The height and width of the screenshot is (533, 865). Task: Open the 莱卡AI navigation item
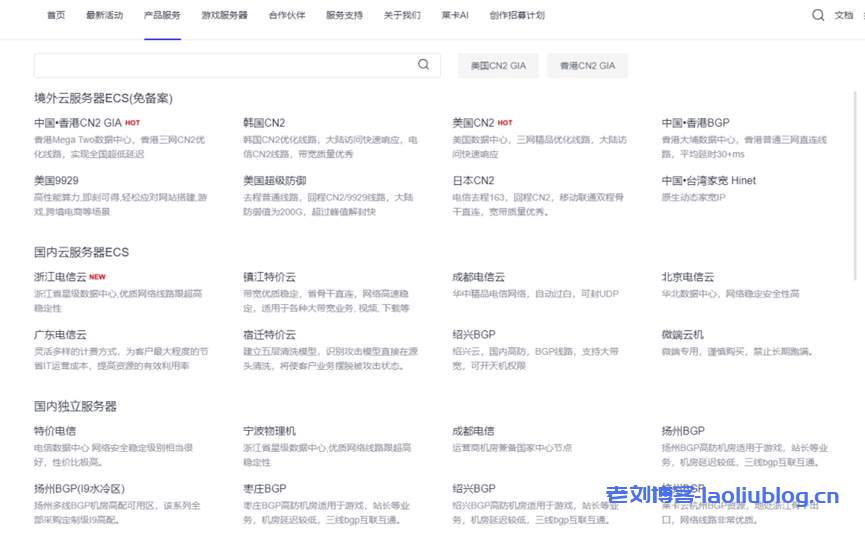coord(455,16)
